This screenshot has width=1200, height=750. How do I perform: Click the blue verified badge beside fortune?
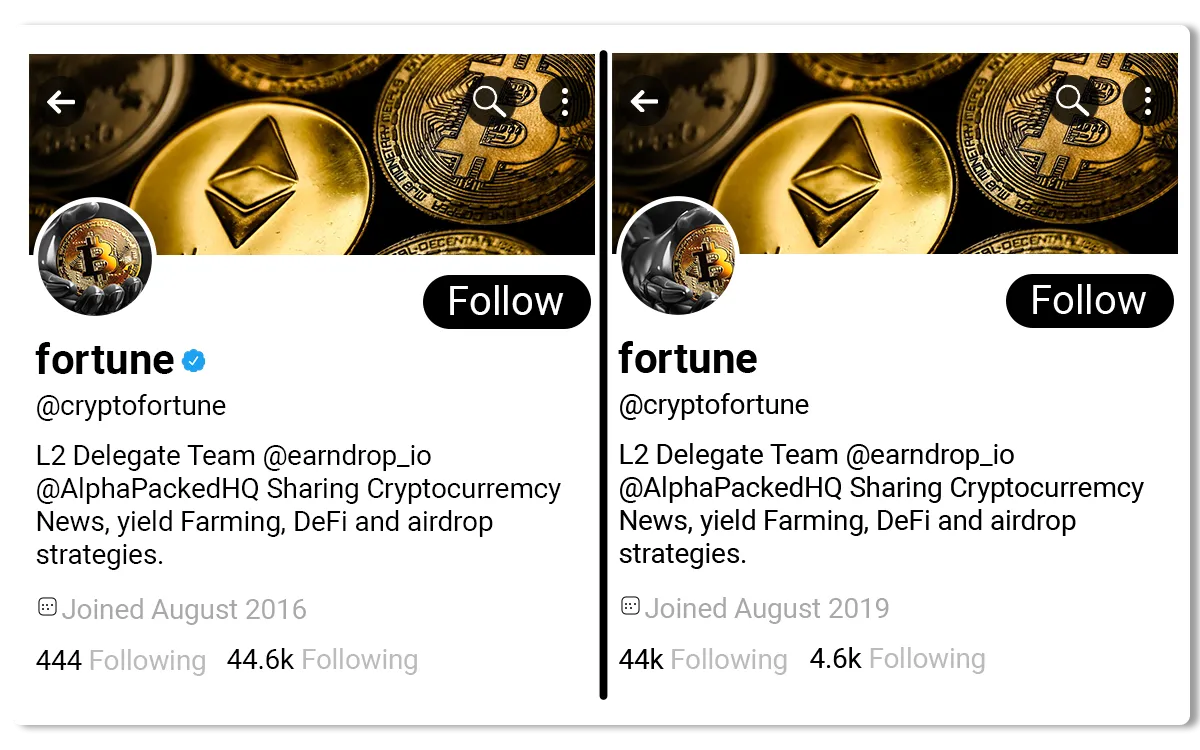[194, 361]
